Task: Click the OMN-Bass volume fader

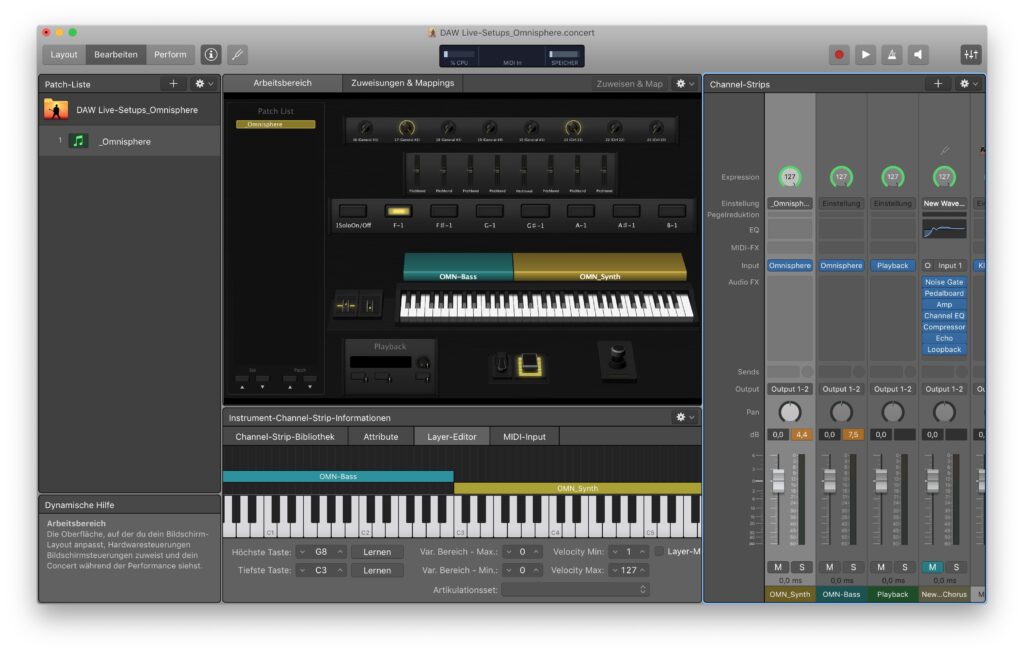Action: (x=829, y=481)
